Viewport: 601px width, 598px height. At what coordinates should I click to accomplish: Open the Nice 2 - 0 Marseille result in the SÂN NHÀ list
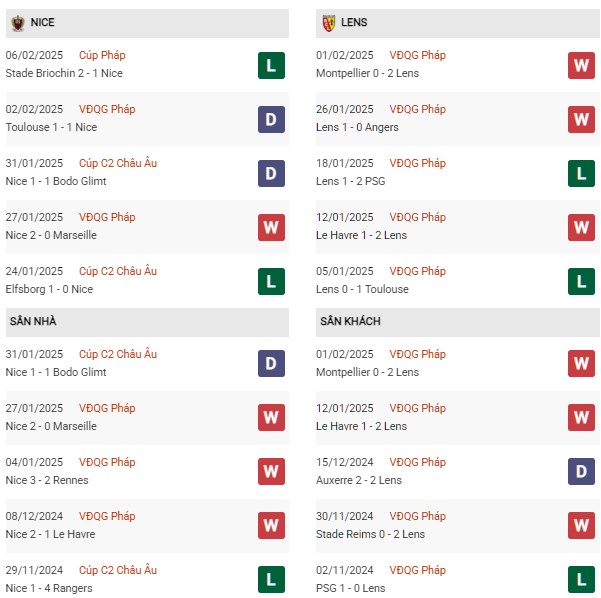click(51, 426)
